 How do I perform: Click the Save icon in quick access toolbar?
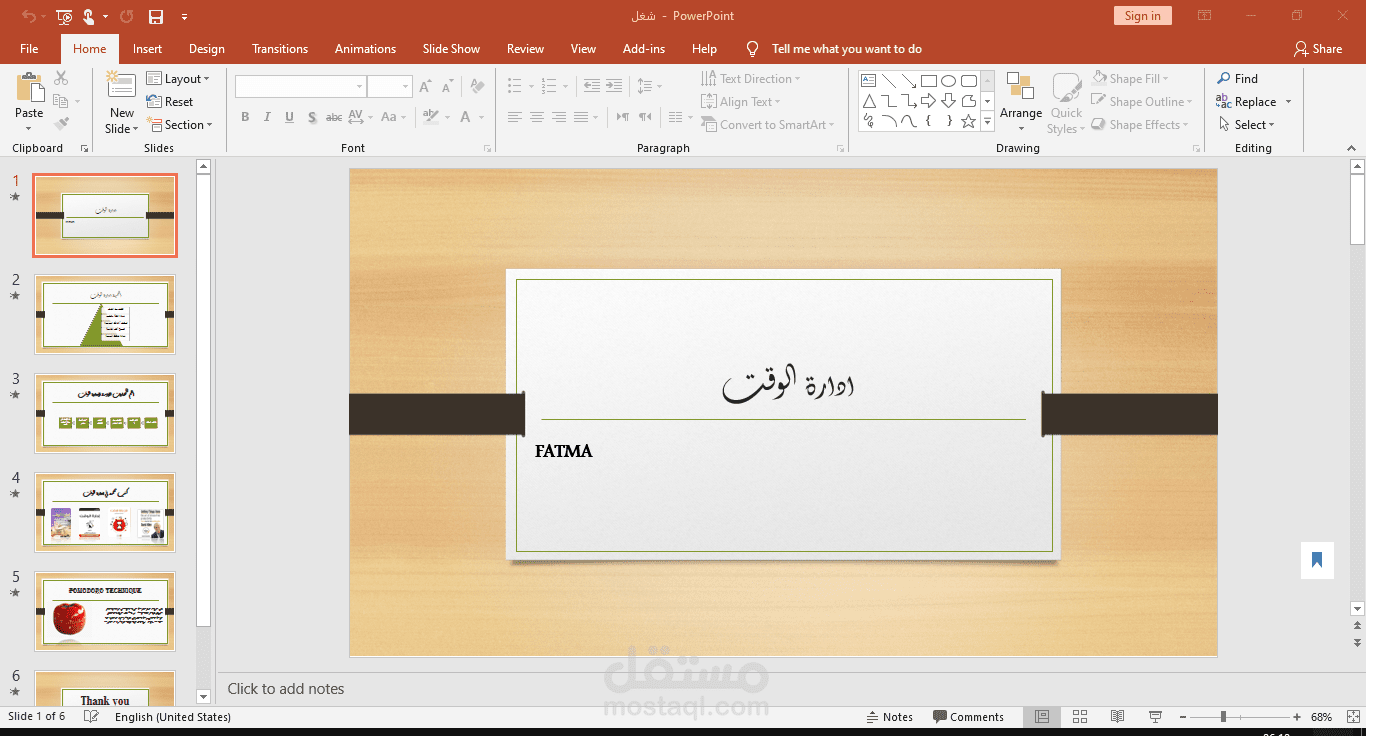pos(155,16)
